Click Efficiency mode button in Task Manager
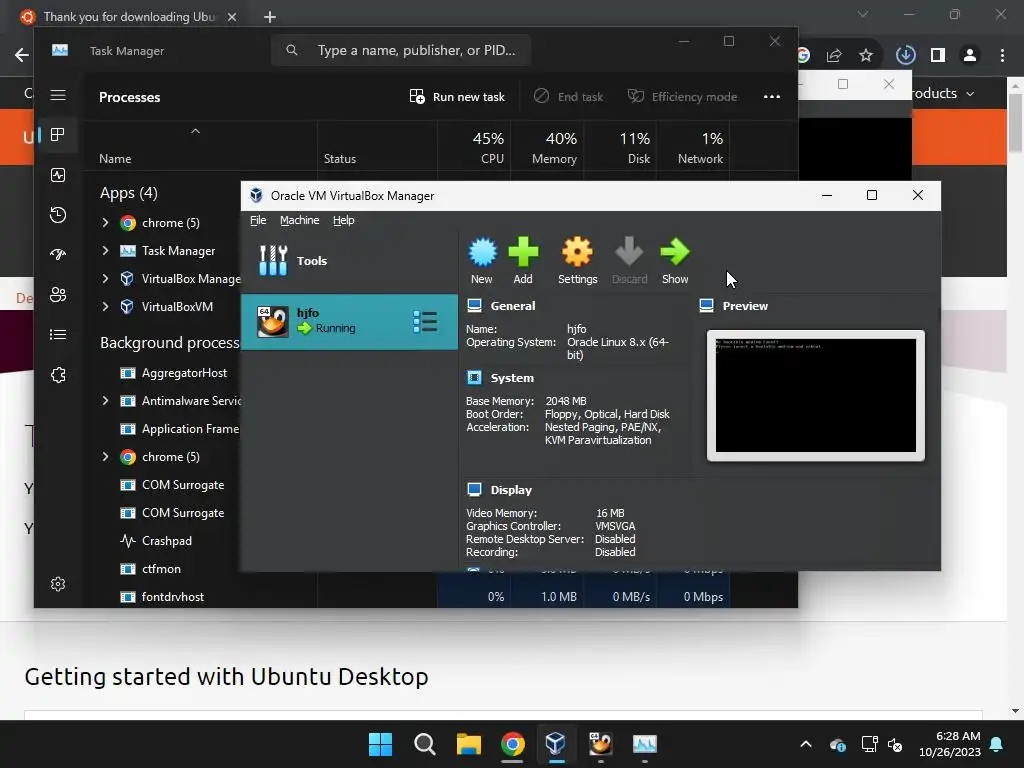 [682, 97]
